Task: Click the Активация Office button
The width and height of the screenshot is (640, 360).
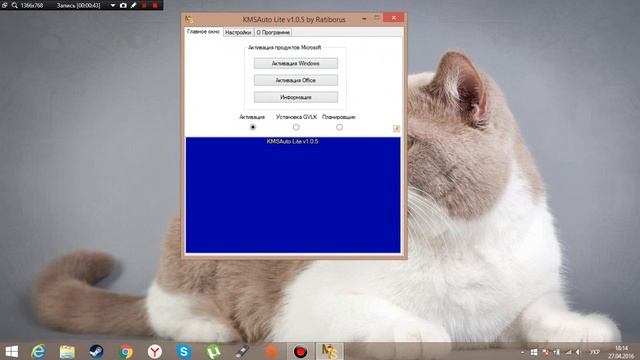Action: click(x=296, y=80)
